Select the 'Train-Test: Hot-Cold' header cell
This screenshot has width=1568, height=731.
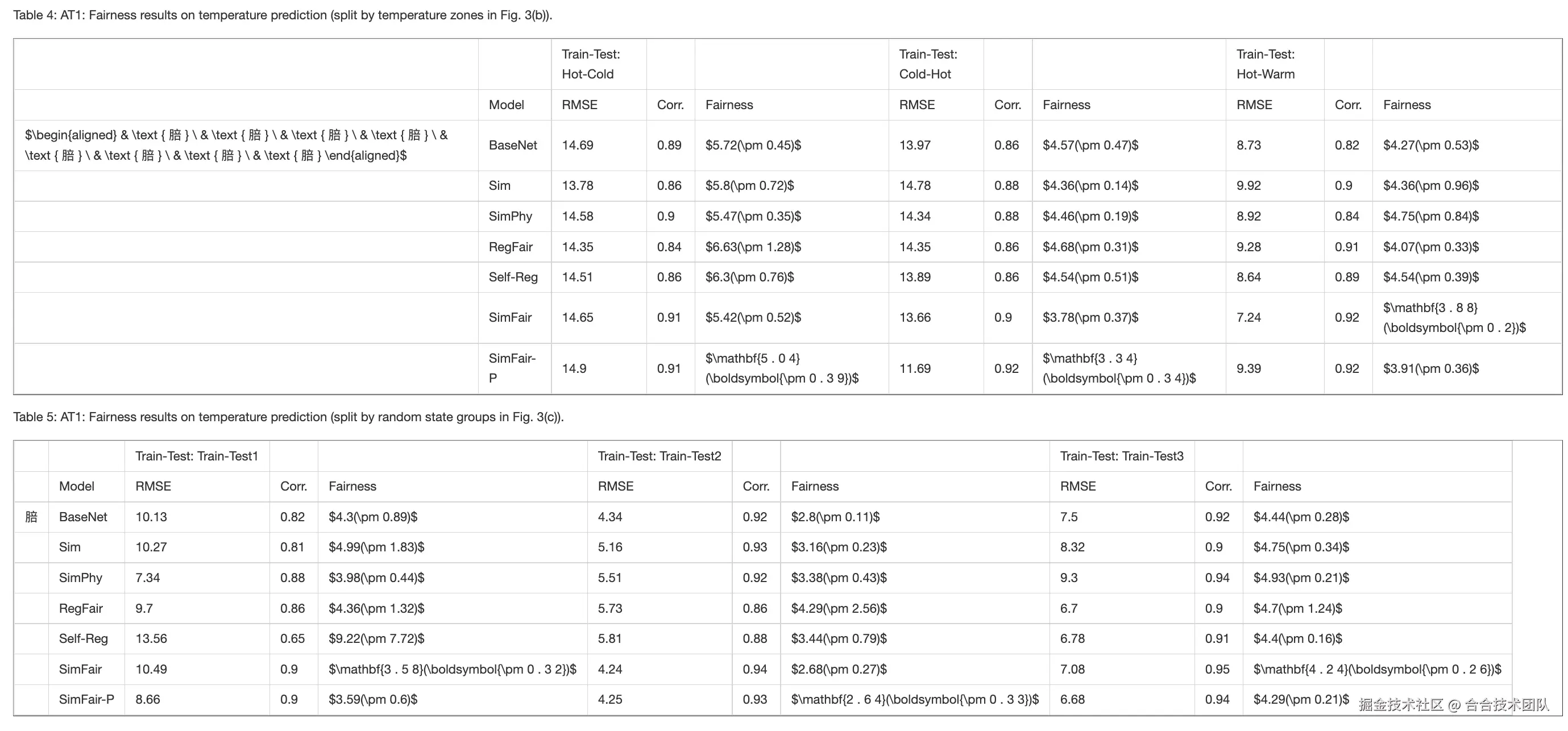point(591,64)
